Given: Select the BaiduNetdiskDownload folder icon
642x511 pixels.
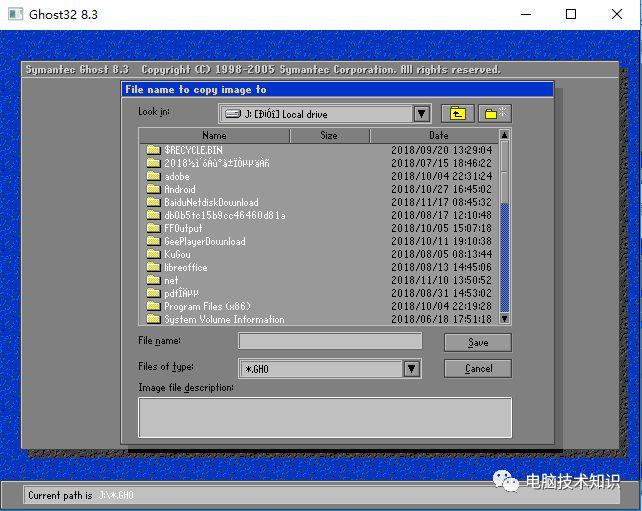Looking at the screenshot, I should (x=154, y=202).
